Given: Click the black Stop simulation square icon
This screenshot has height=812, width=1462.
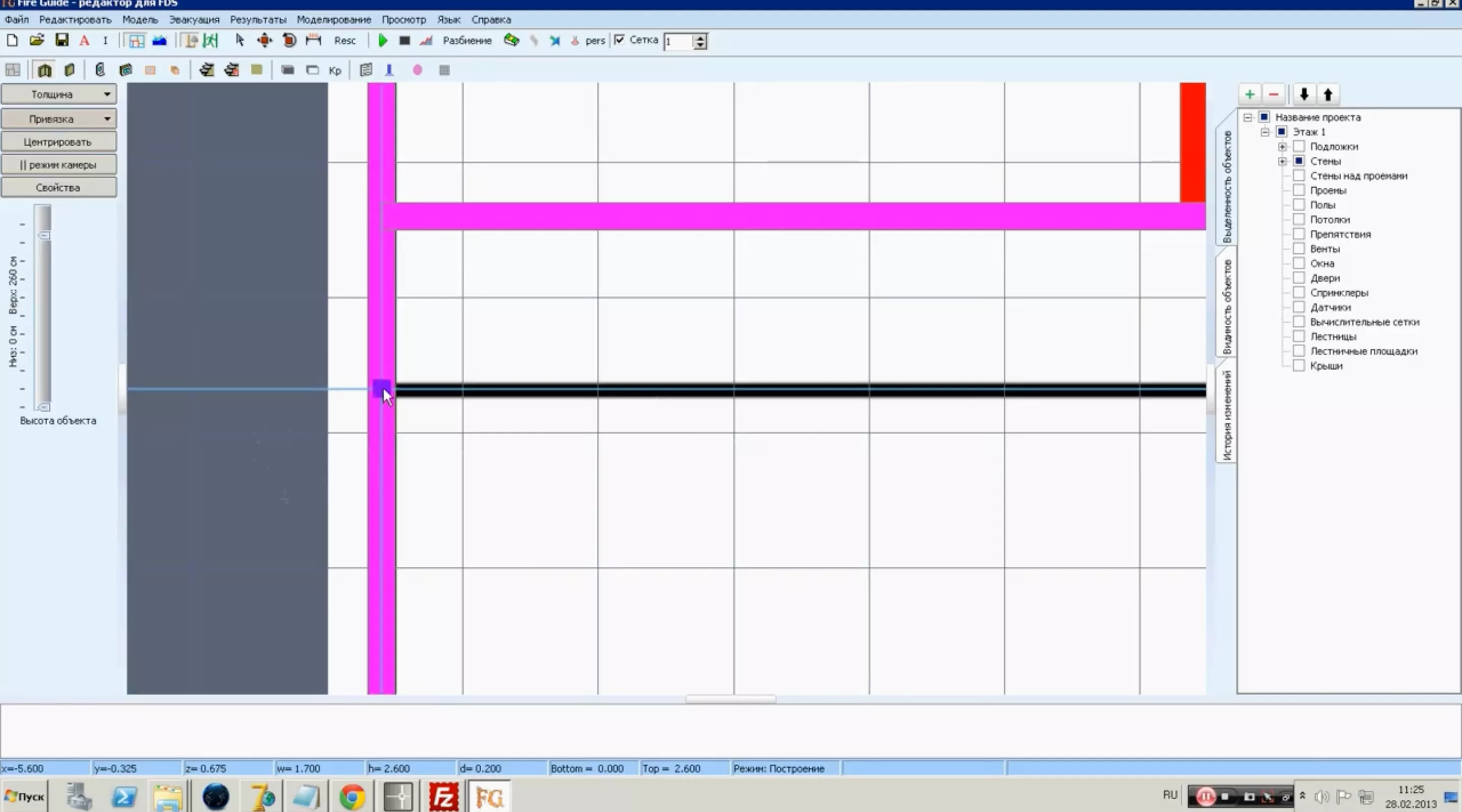Looking at the screenshot, I should [404, 41].
